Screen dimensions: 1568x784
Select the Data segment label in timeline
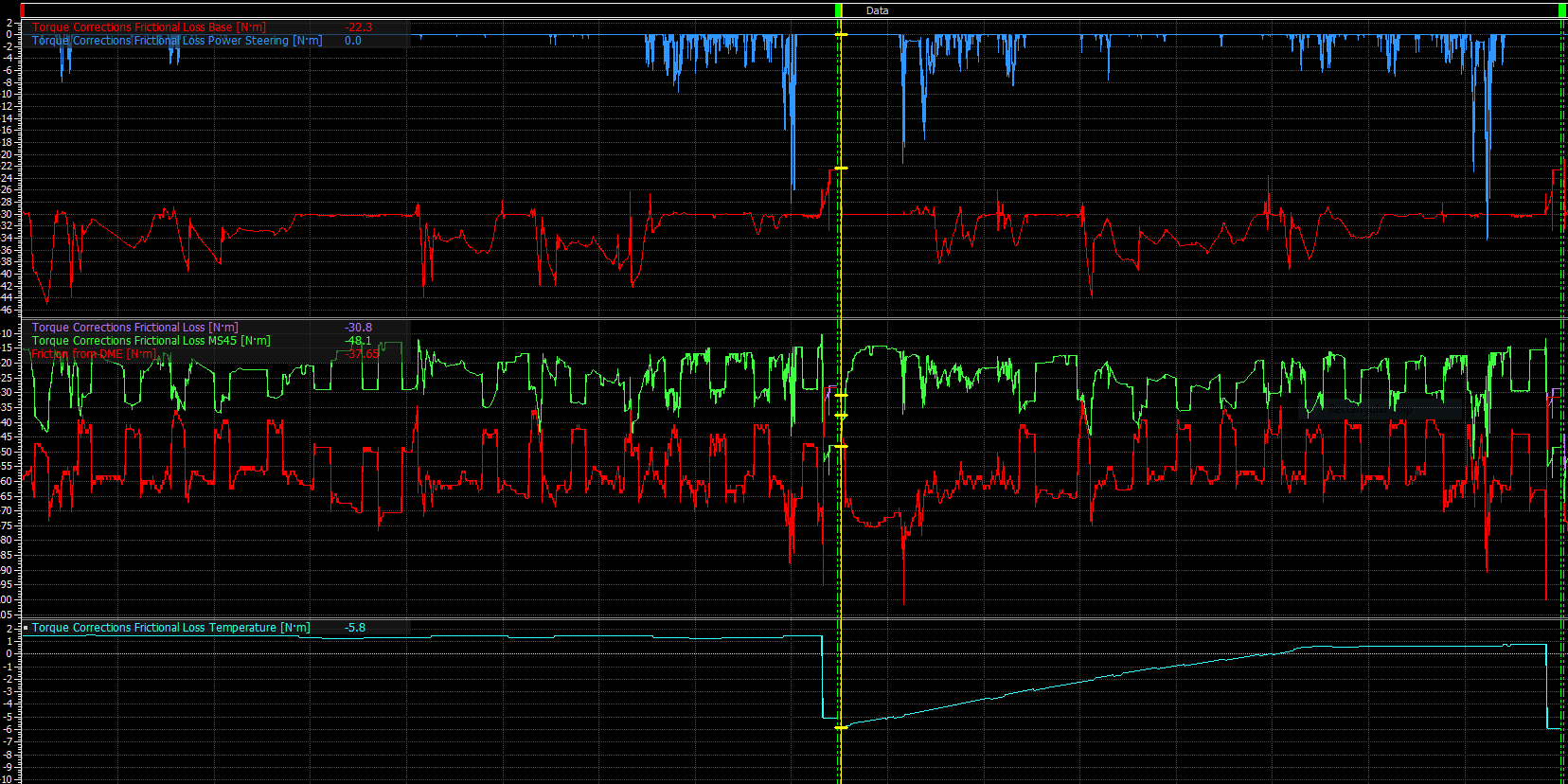click(877, 10)
